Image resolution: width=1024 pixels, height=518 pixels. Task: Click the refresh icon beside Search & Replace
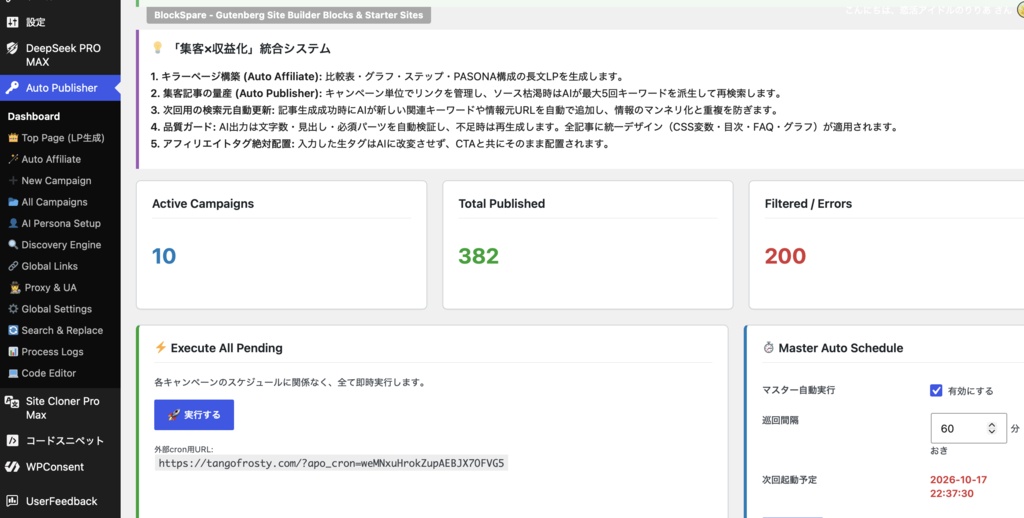pos(13,331)
